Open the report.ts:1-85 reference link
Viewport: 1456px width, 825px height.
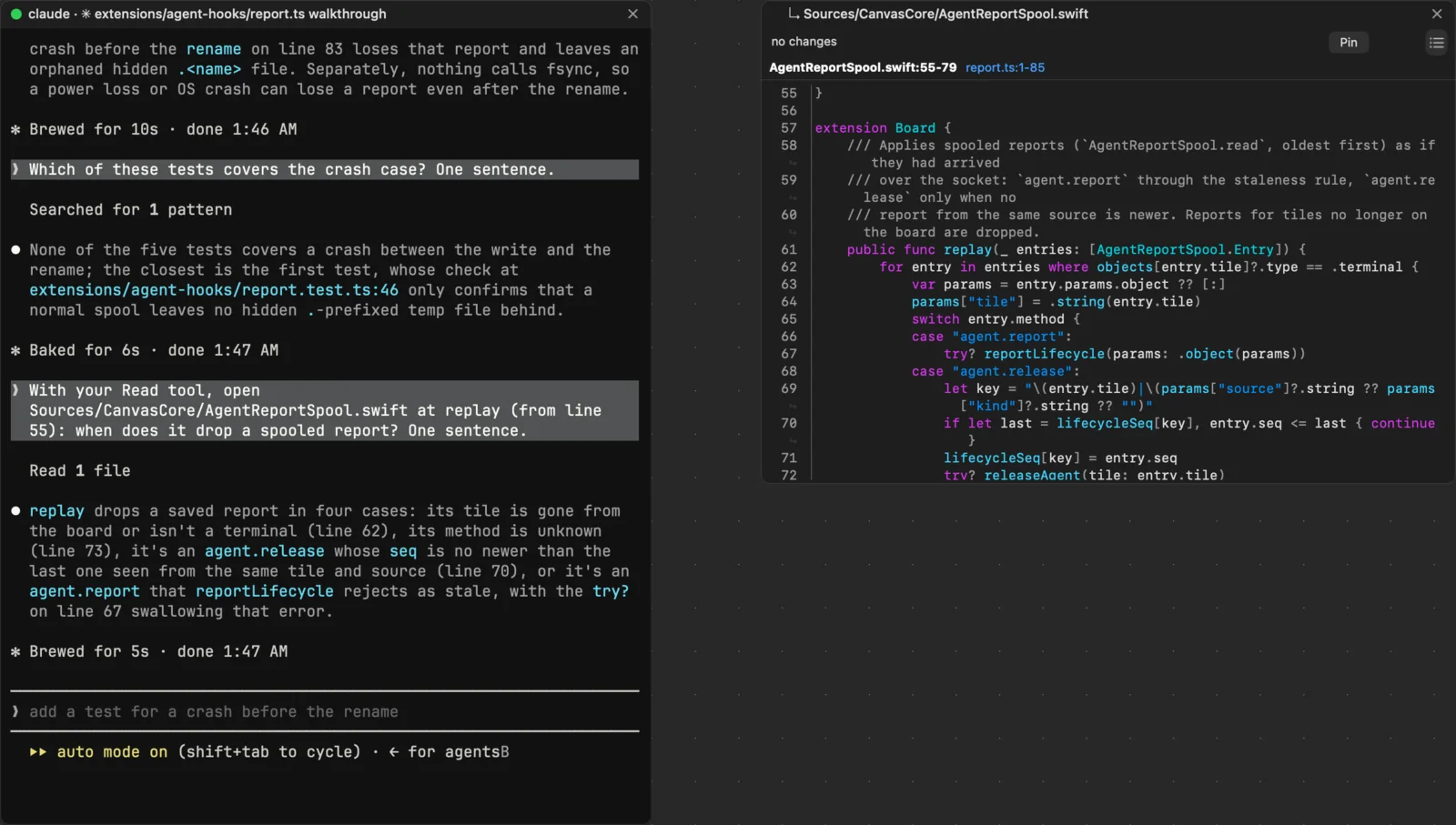coord(1005,68)
